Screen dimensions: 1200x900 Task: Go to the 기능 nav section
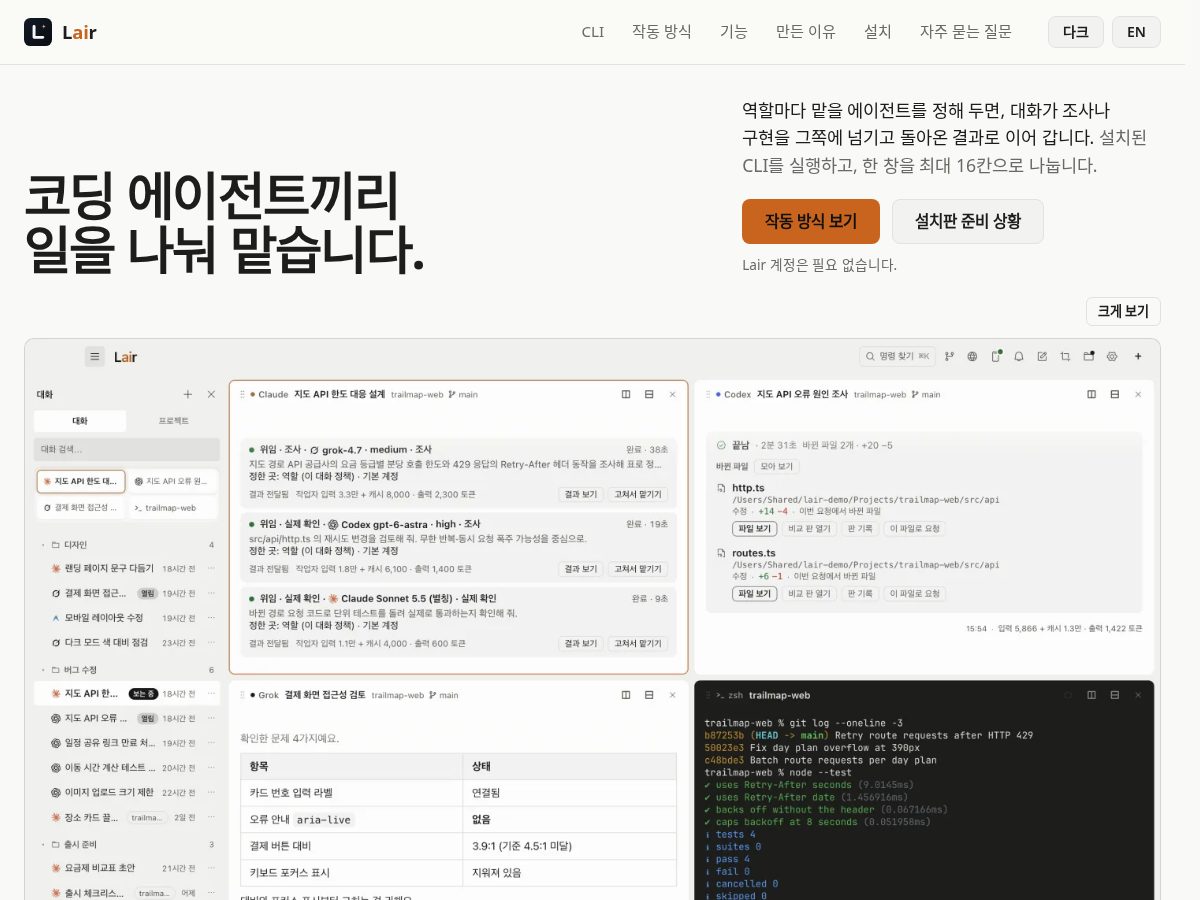[733, 32]
